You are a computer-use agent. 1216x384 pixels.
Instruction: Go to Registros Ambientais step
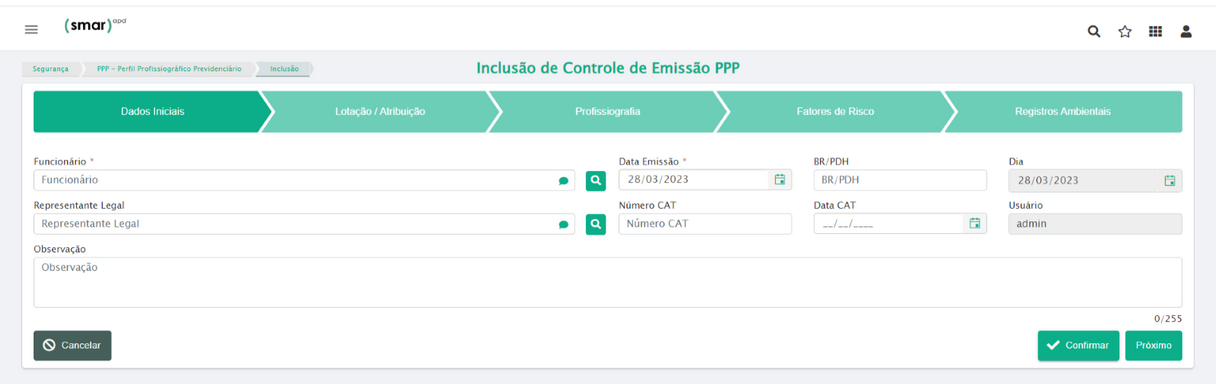1062,112
